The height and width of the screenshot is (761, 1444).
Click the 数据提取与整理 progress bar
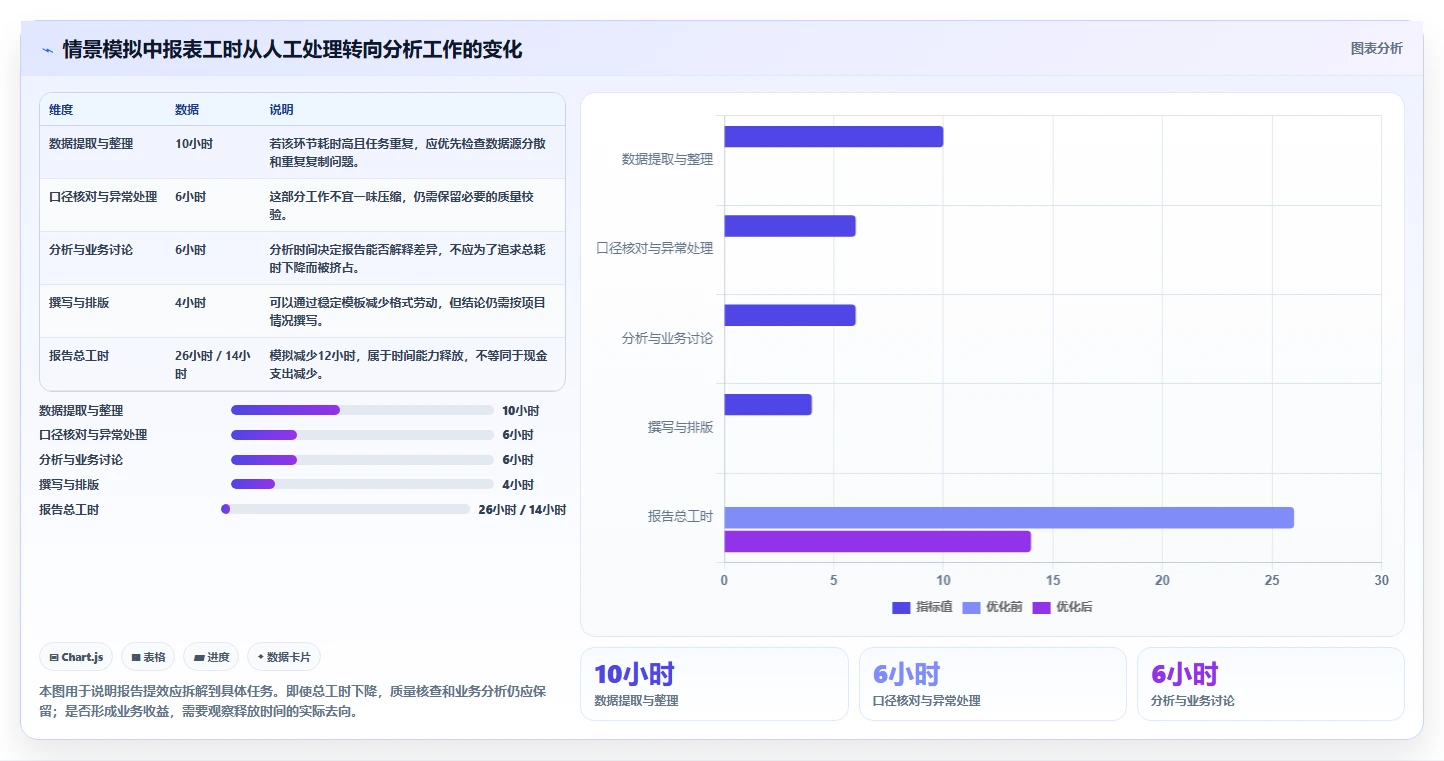(362, 410)
